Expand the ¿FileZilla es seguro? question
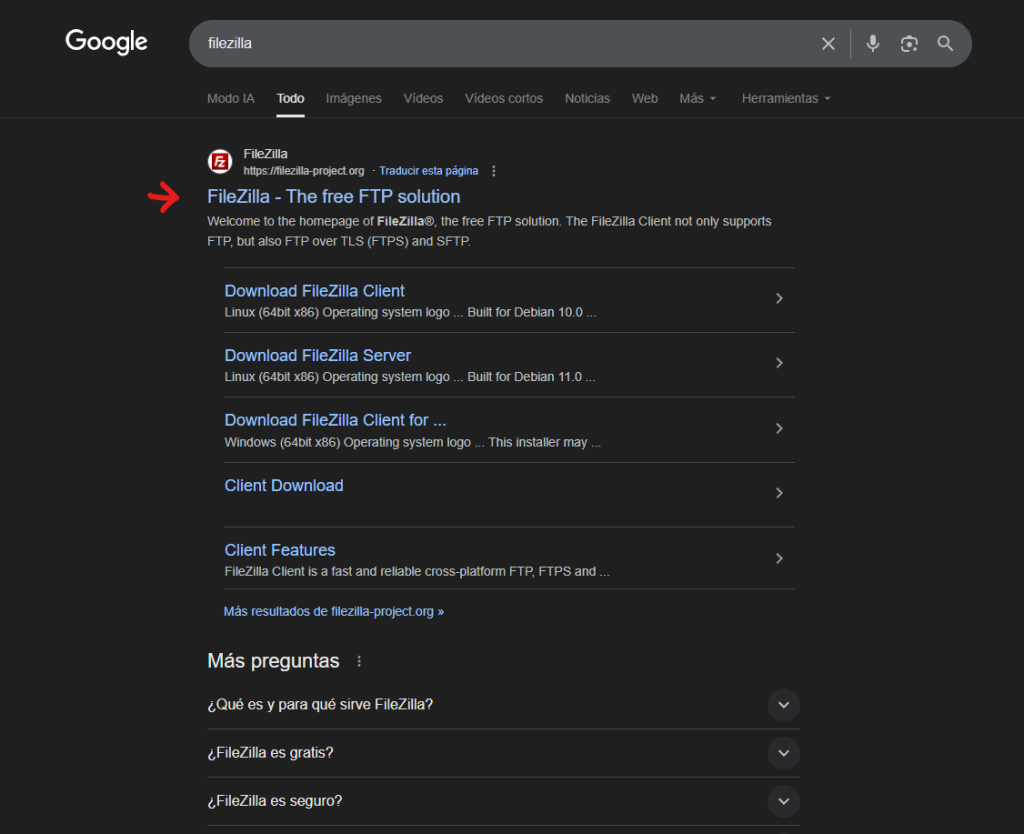 pyautogui.click(x=783, y=801)
